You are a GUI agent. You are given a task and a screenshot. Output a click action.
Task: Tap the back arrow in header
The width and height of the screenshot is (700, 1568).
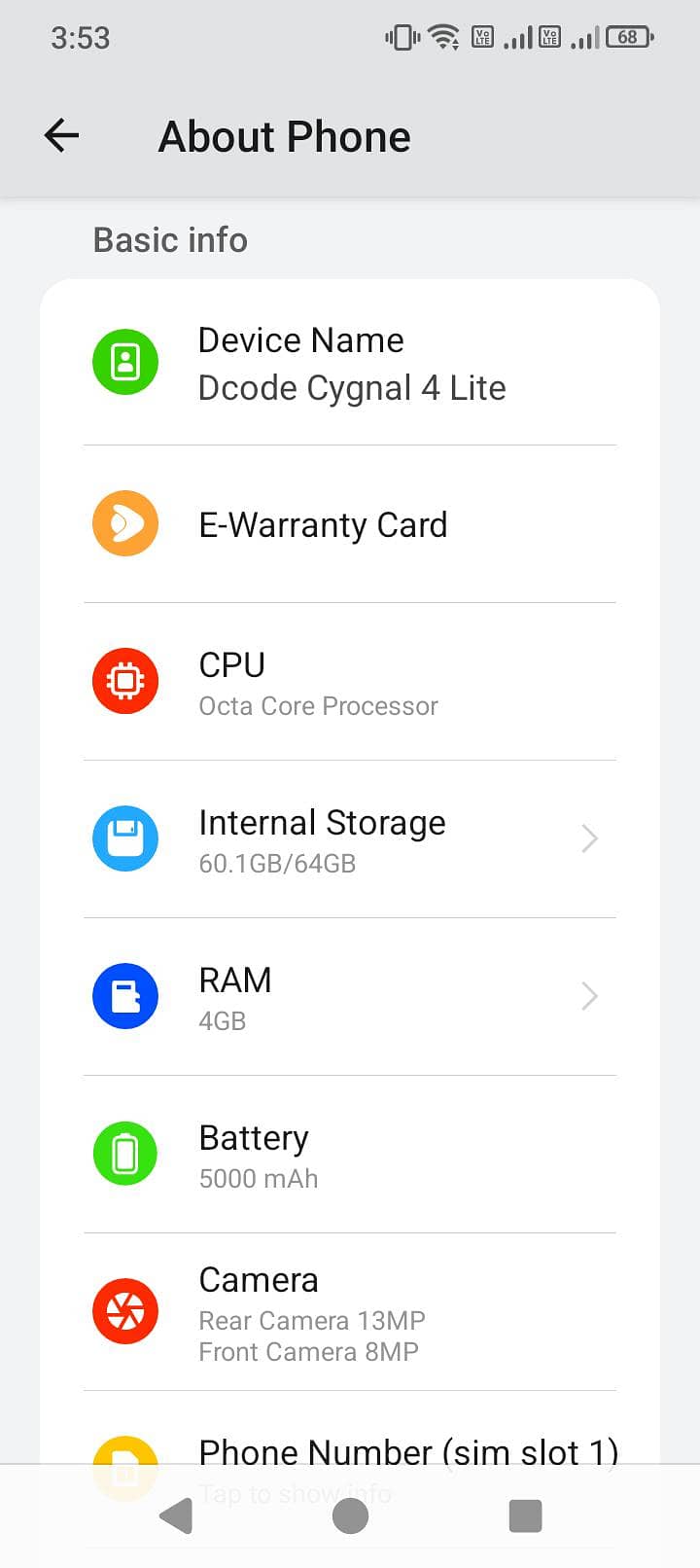[61, 135]
